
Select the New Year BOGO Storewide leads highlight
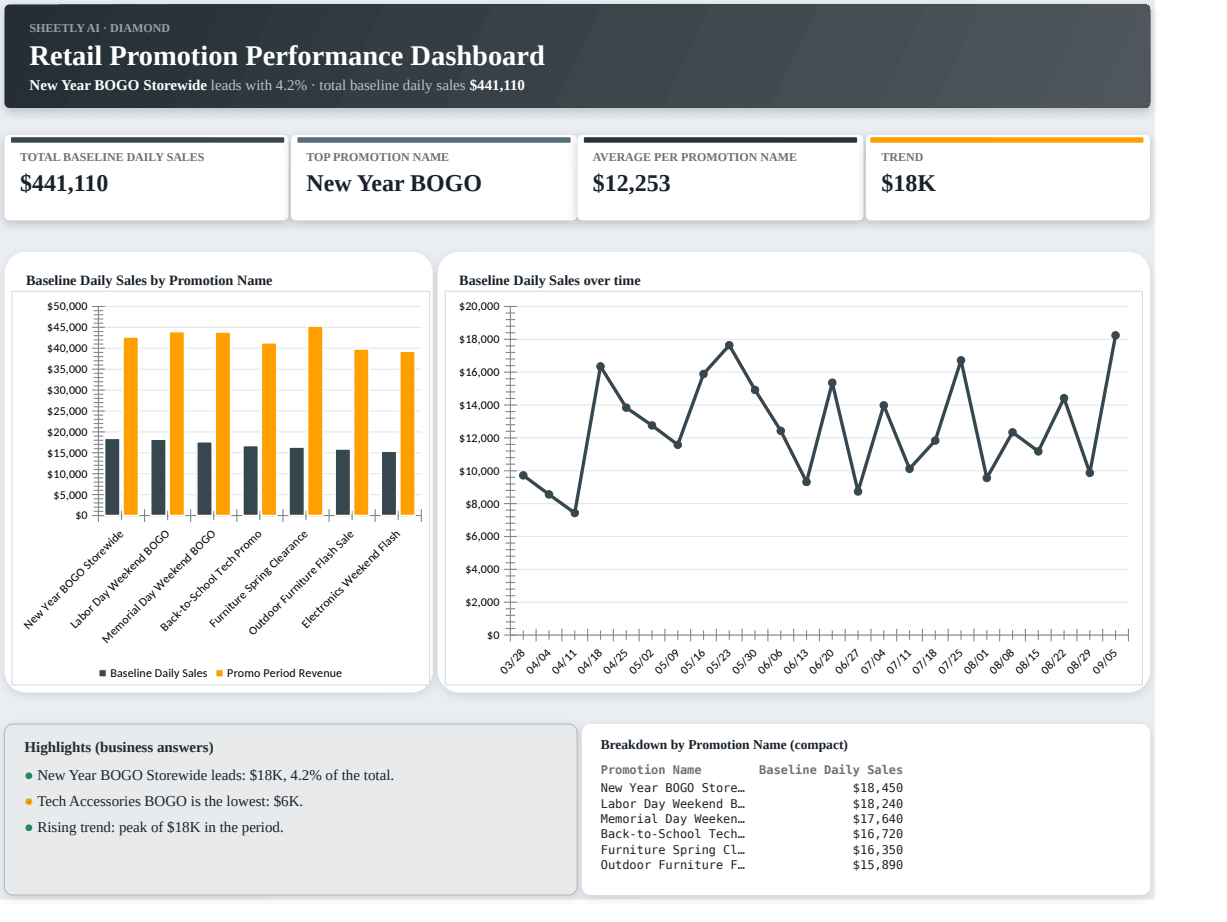point(216,775)
